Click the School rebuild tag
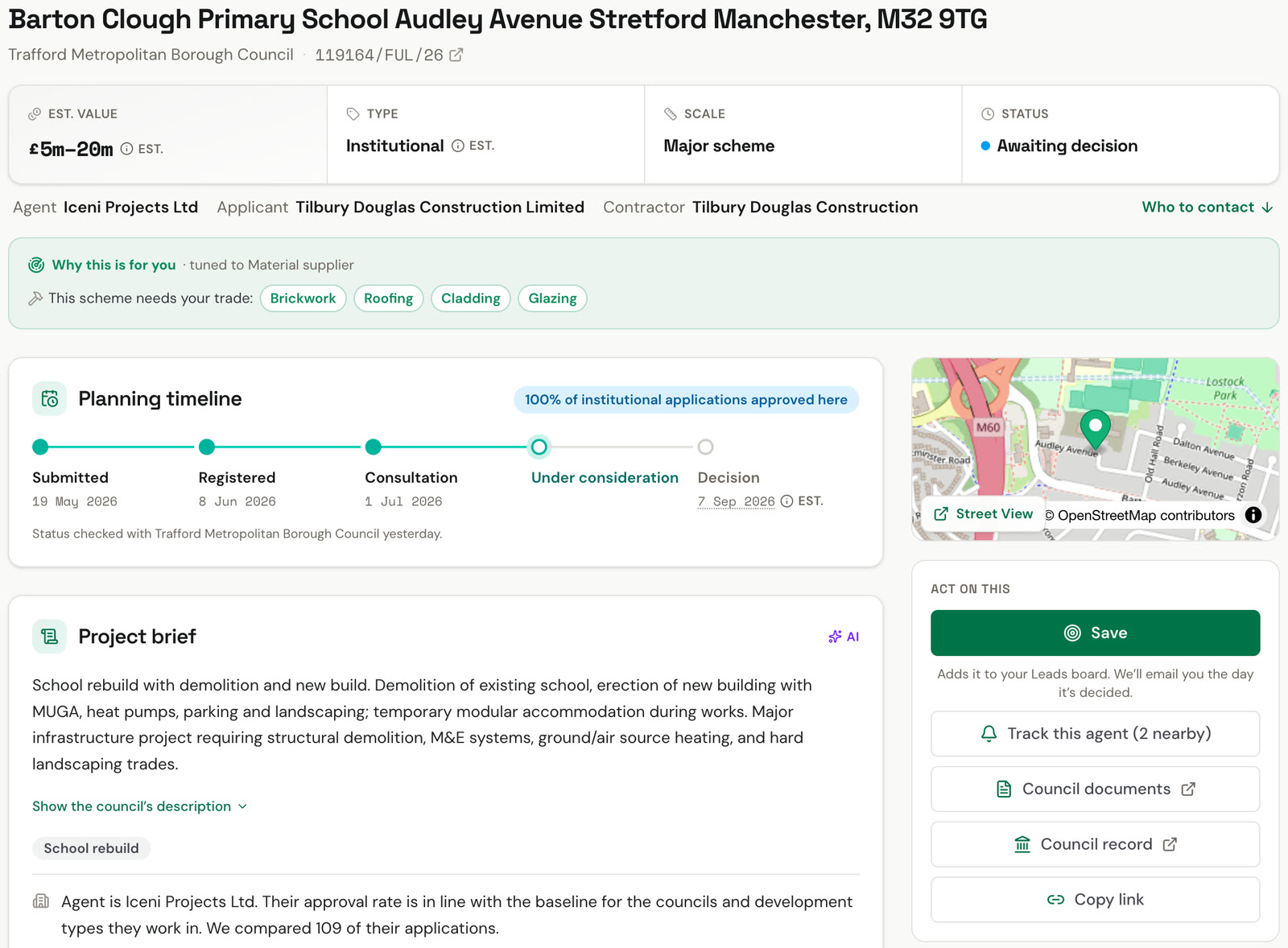 (x=92, y=848)
